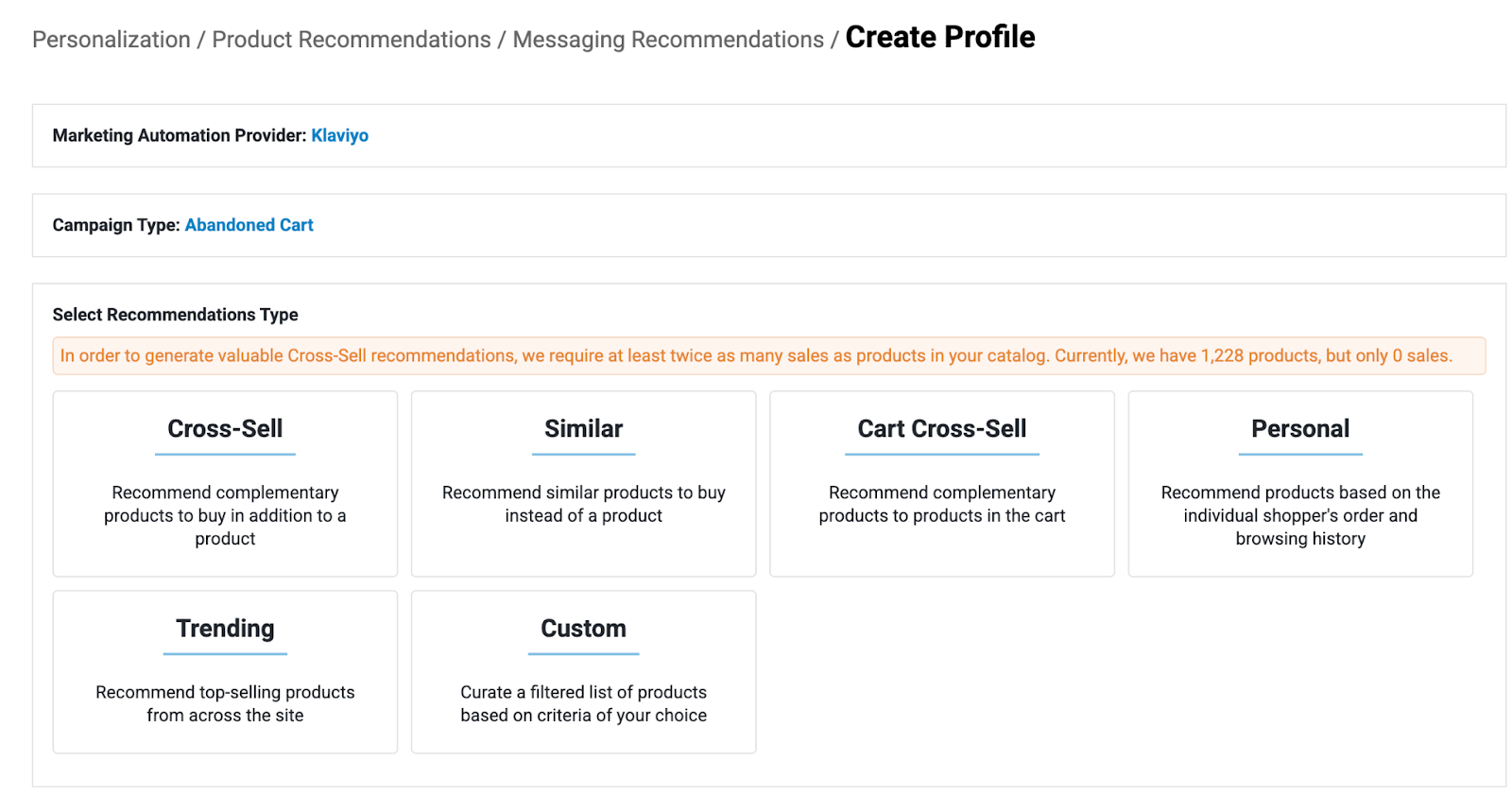Click the 'Recommend similar products' description text
The image size is (1512, 795).
[x=583, y=504]
